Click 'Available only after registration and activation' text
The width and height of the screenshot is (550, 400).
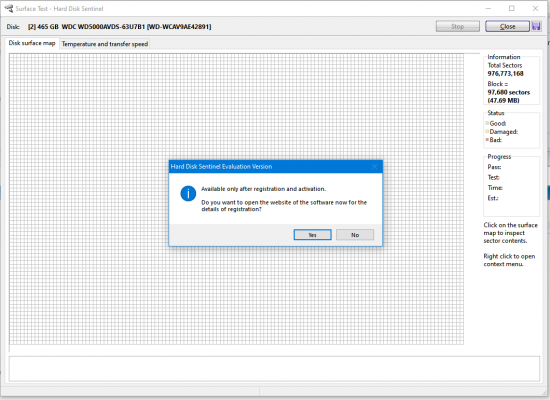click(263, 189)
